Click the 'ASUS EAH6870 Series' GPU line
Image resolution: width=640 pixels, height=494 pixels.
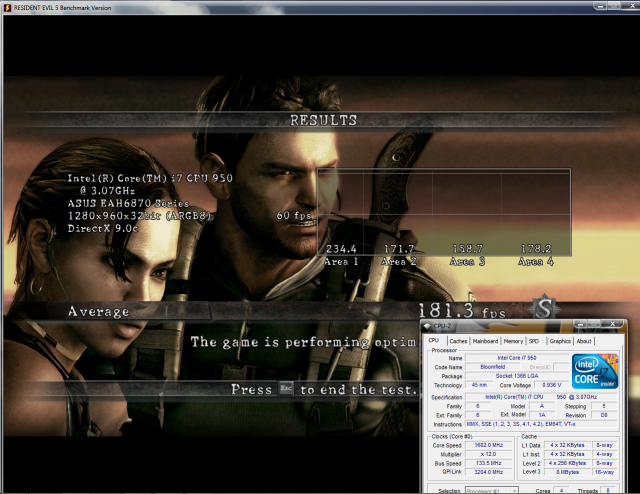pos(128,203)
